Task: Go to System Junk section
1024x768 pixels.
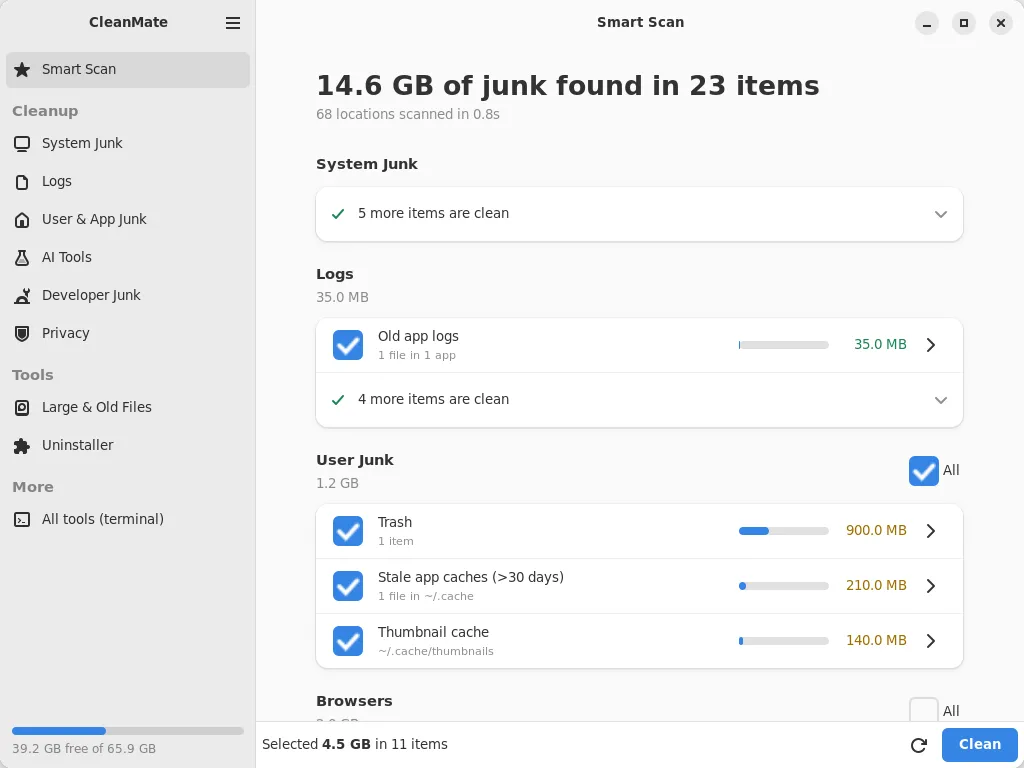Action: click(x=128, y=144)
